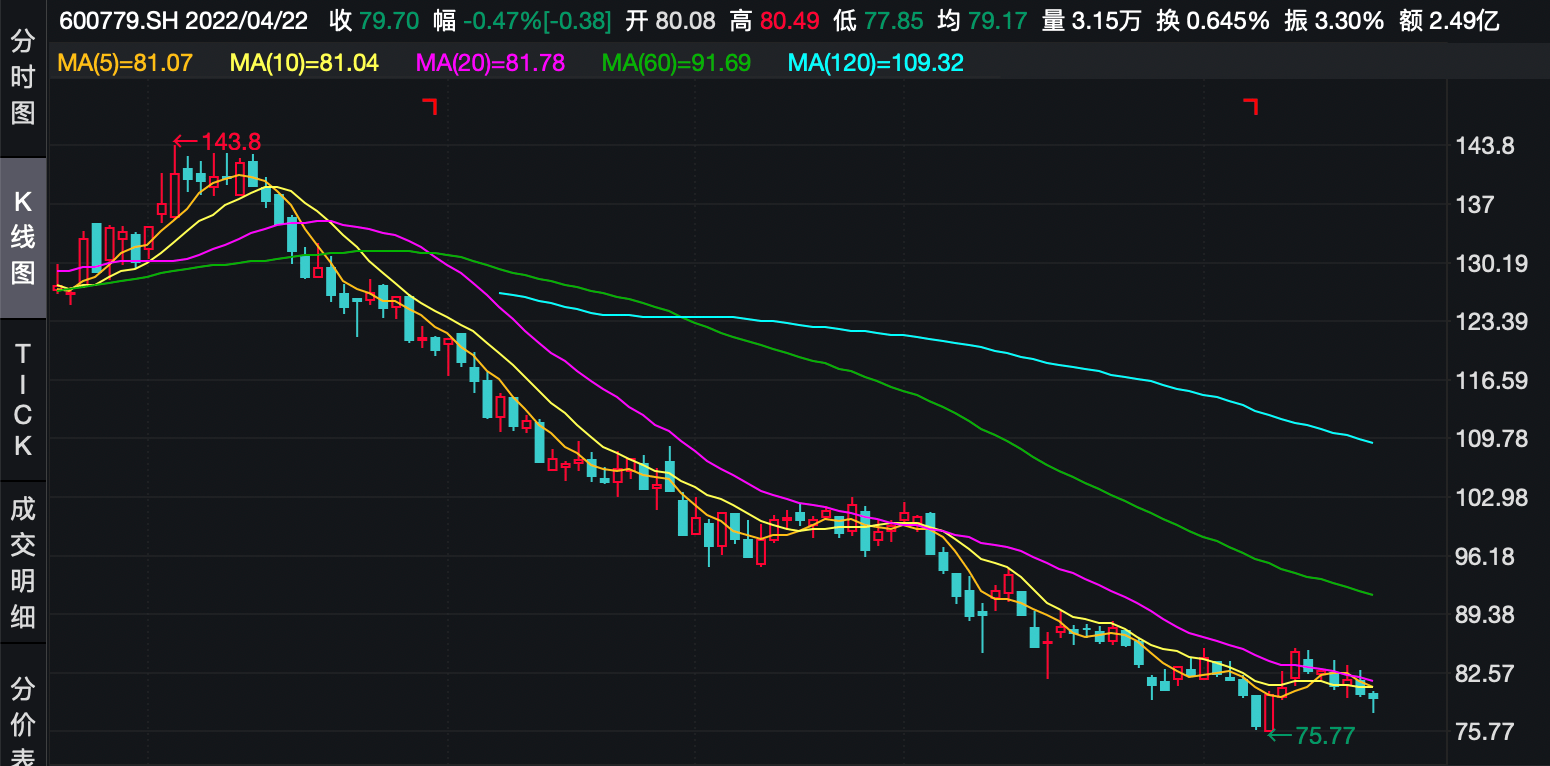Select the magenta MA(20)=81.78 indicator label
This screenshot has height=766, width=1550.
(490, 63)
